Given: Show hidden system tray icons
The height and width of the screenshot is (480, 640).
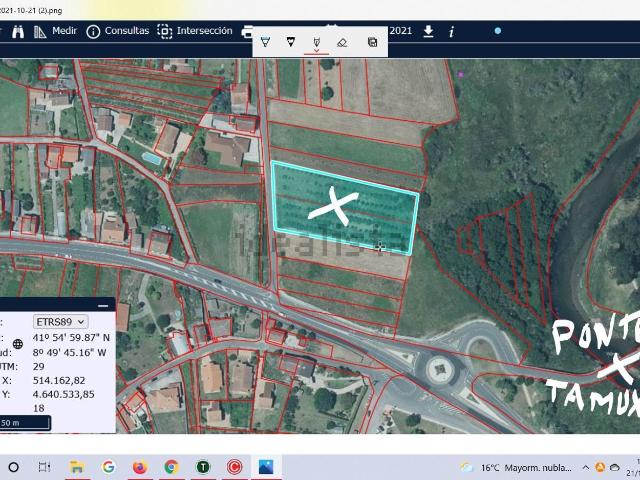Looking at the screenshot, I should (587, 467).
